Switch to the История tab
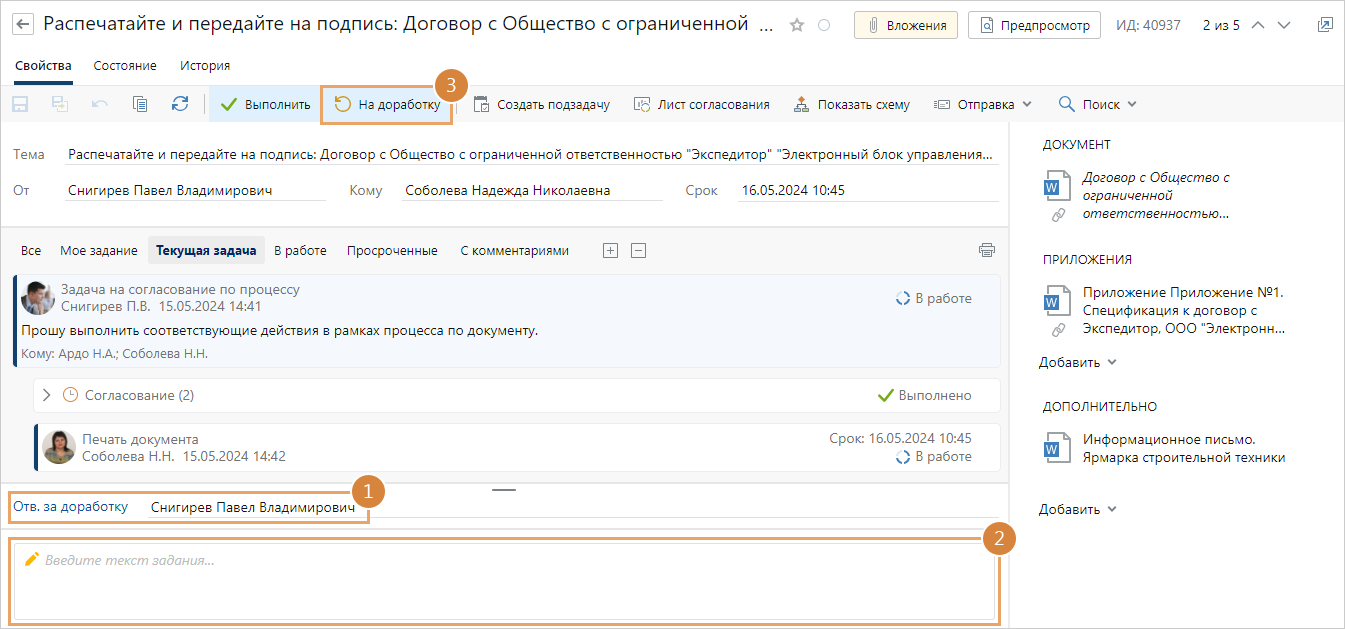1345x629 pixels. coord(205,65)
